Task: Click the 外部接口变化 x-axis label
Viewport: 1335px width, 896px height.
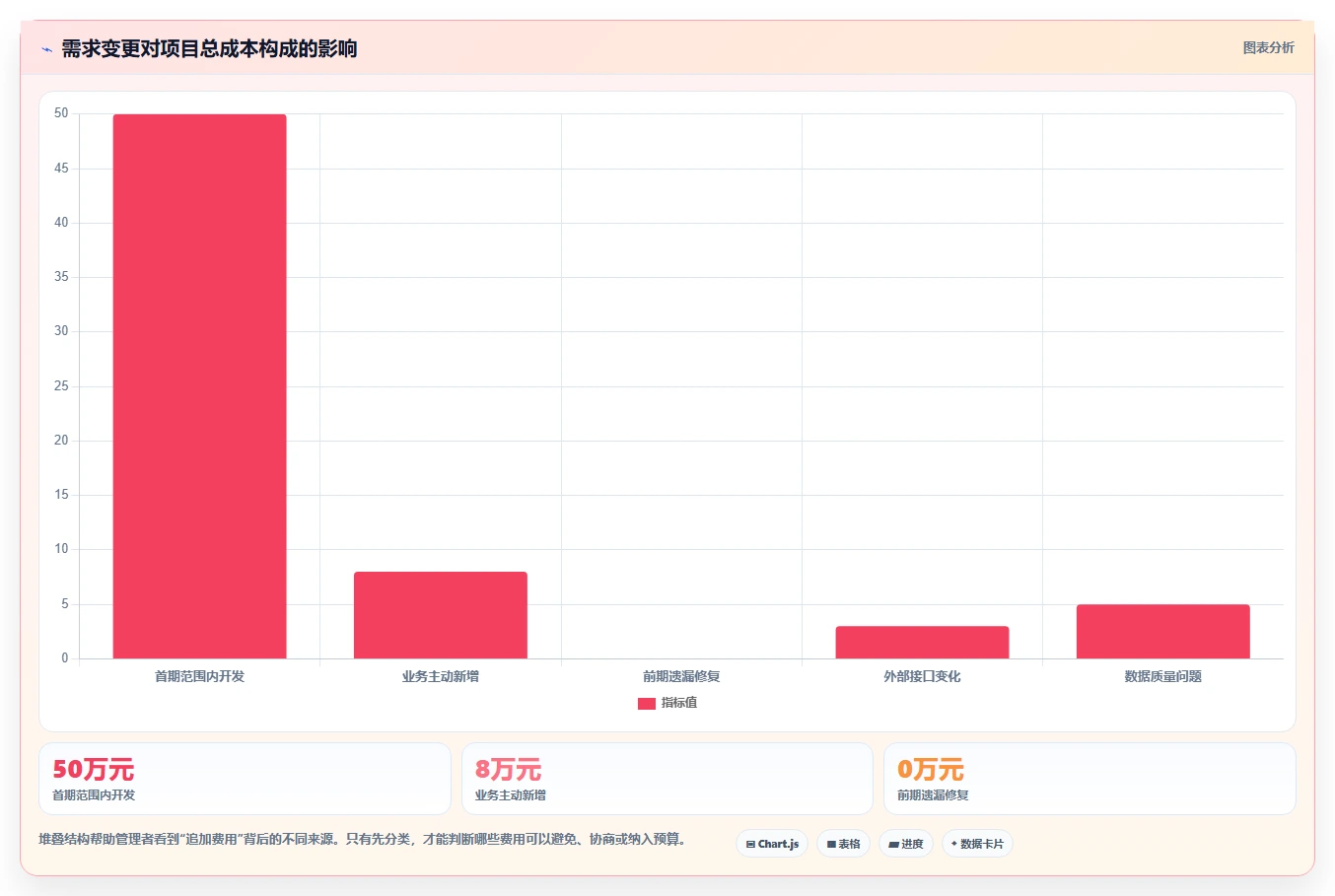Action: click(x=922, y=676)
